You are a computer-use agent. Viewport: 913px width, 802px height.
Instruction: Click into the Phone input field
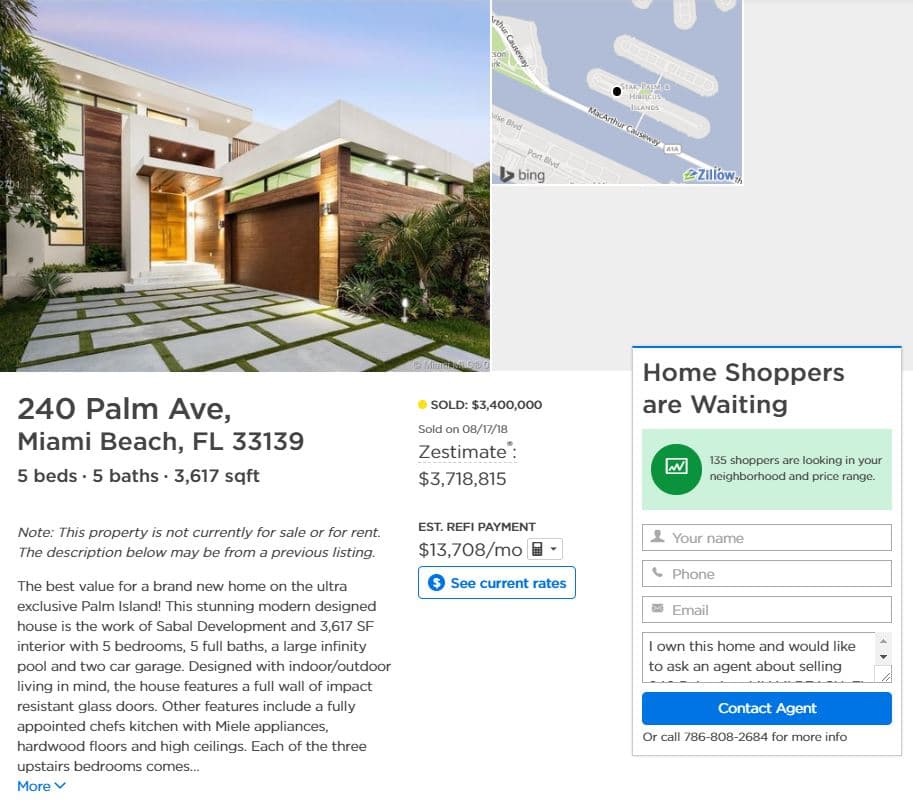pyautogui.click(x=776, y=574)
